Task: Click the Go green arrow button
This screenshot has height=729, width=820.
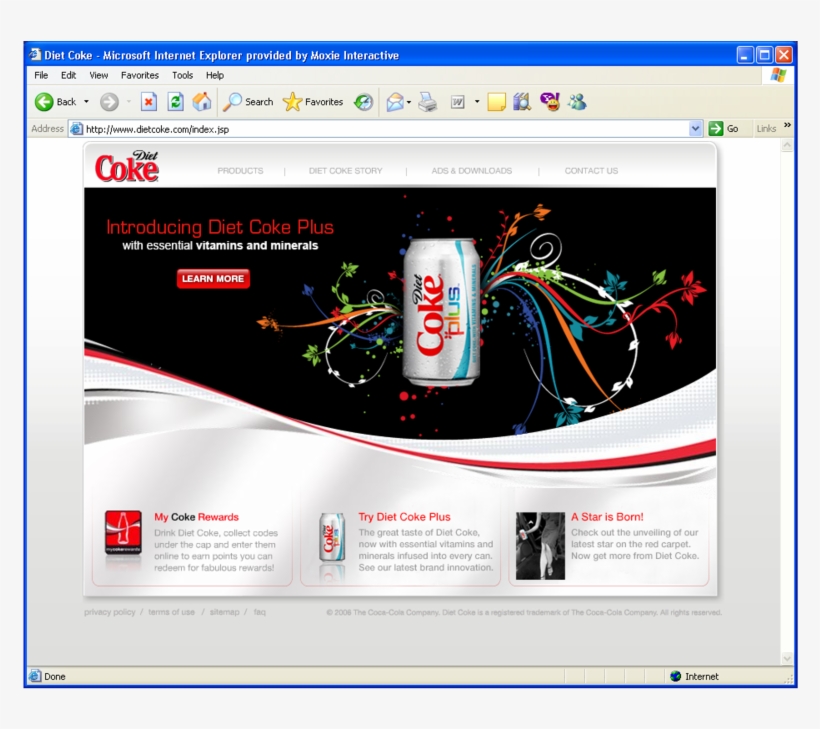Action: 715,129
